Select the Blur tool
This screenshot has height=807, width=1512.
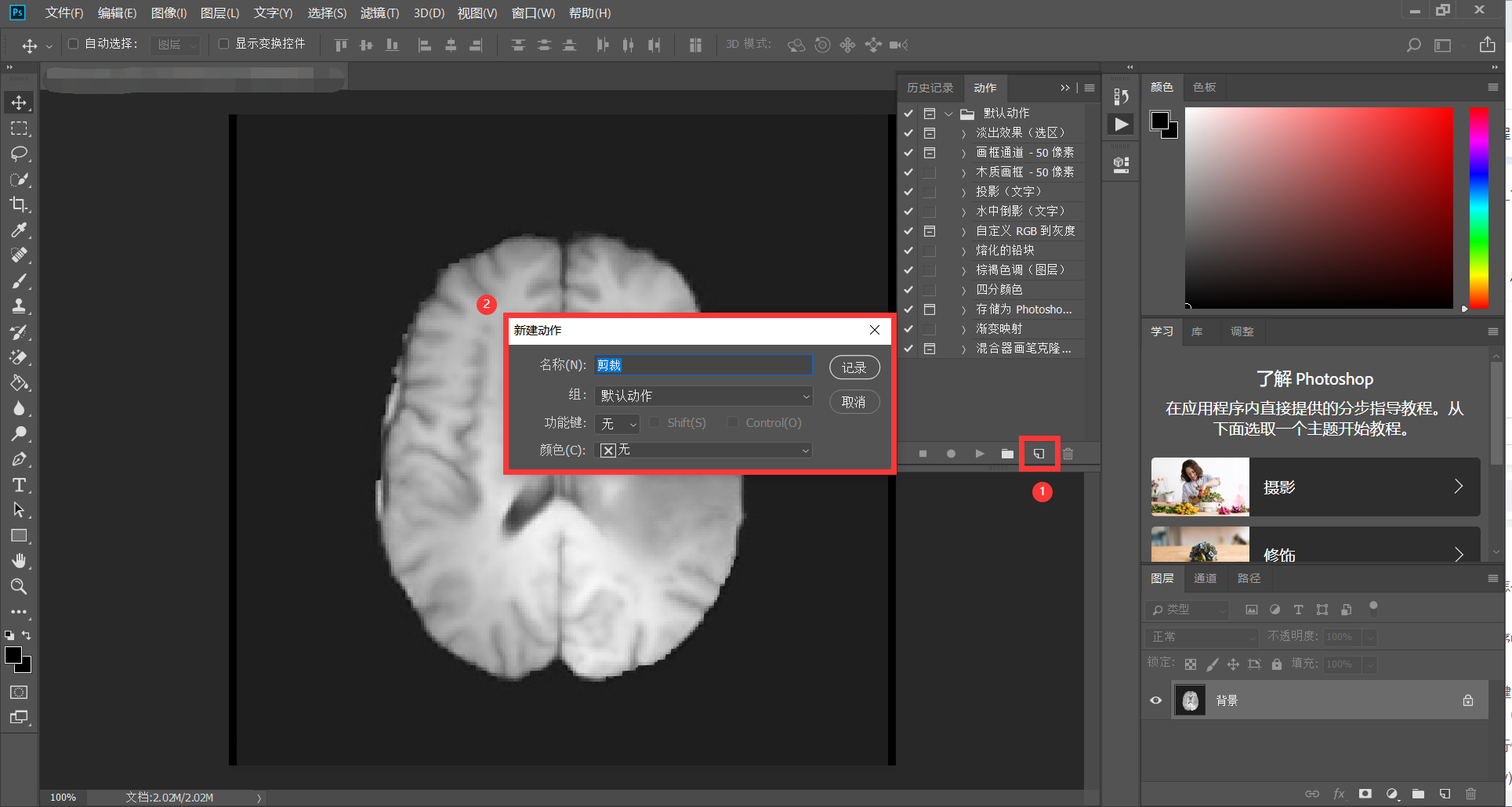pyautogui.click(x=19, y=408)
